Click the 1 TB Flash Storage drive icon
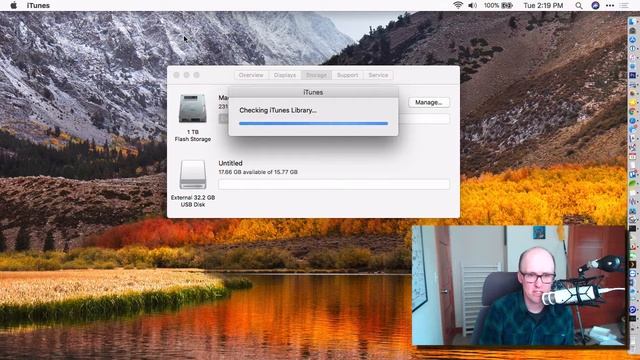 193,109
